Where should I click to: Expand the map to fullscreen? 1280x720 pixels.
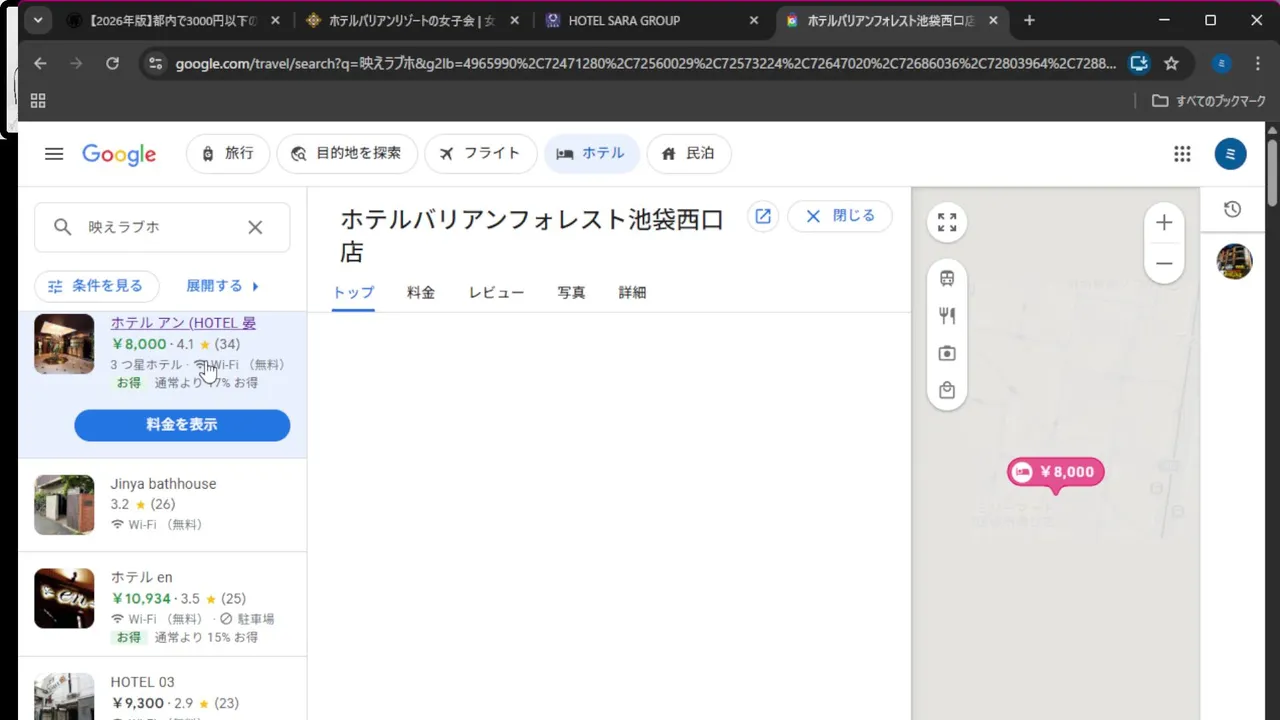click(x=947, y=222)
